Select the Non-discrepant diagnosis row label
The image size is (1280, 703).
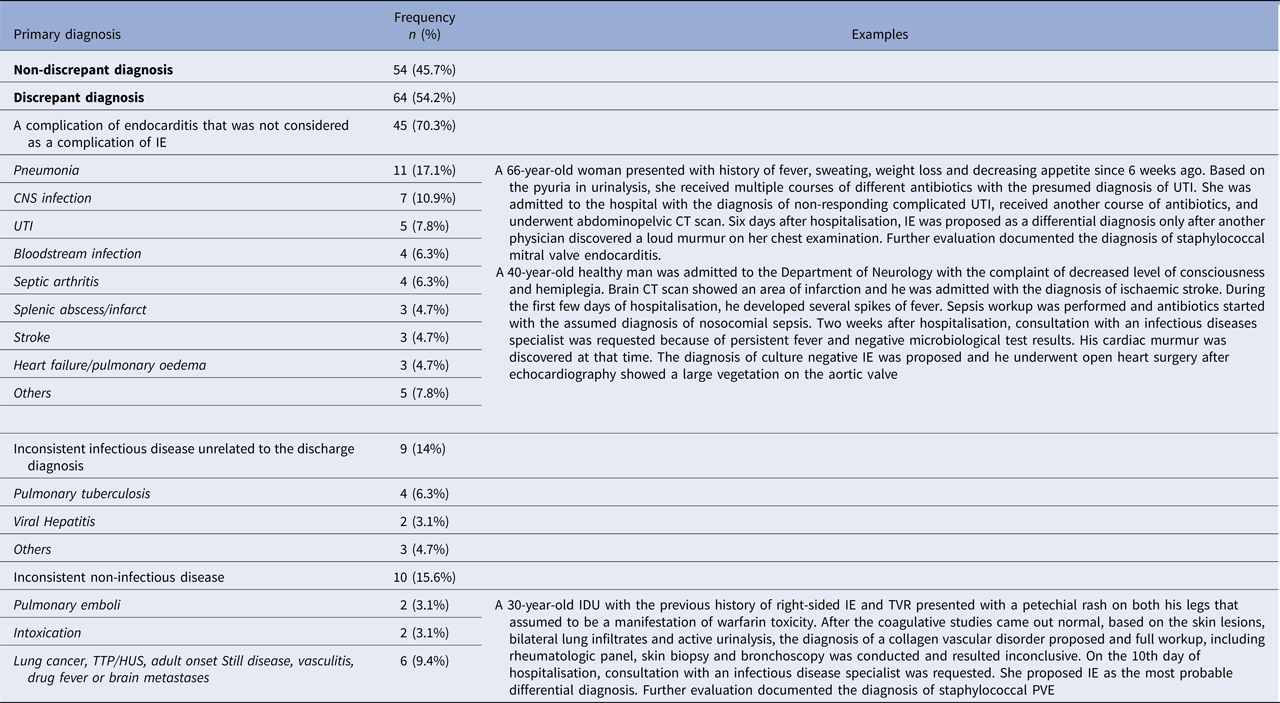pyautogui.click(x=93, y=70)
